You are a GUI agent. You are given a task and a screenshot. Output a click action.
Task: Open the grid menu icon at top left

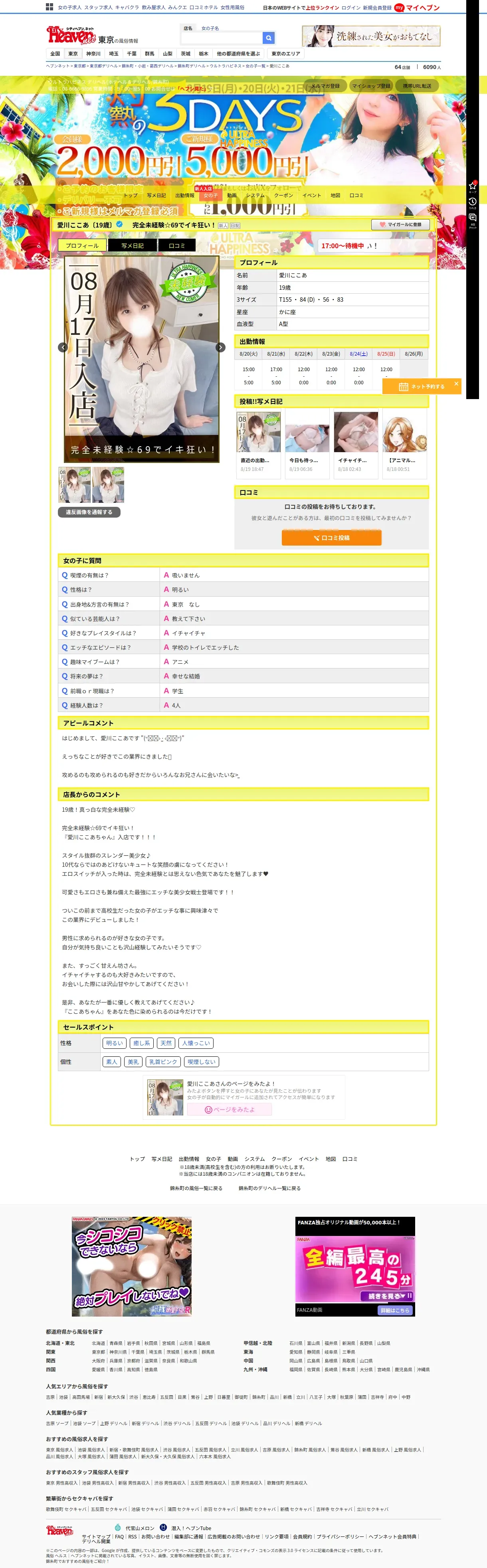50,7
